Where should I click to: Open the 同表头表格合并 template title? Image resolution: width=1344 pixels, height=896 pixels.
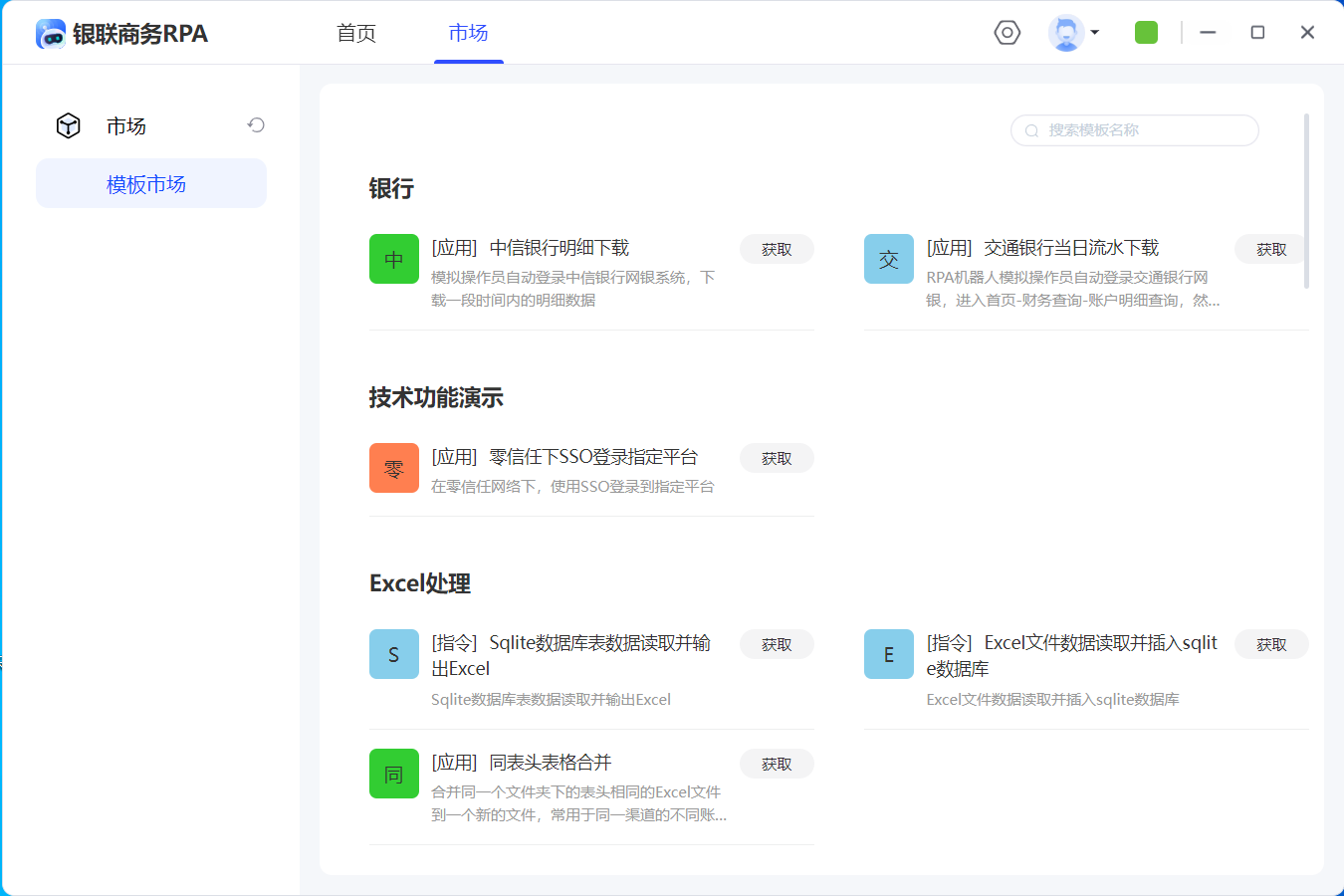550,763
